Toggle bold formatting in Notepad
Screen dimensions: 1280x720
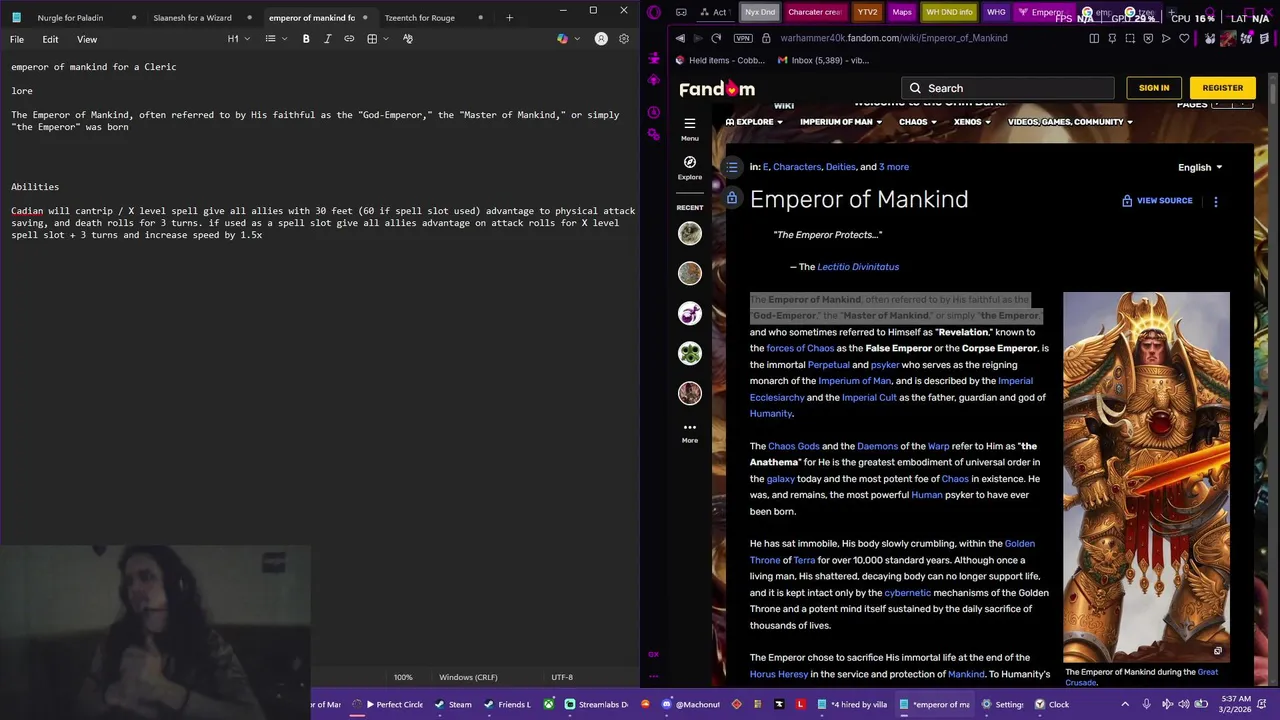pyautogui.click(x=306, y=39)
